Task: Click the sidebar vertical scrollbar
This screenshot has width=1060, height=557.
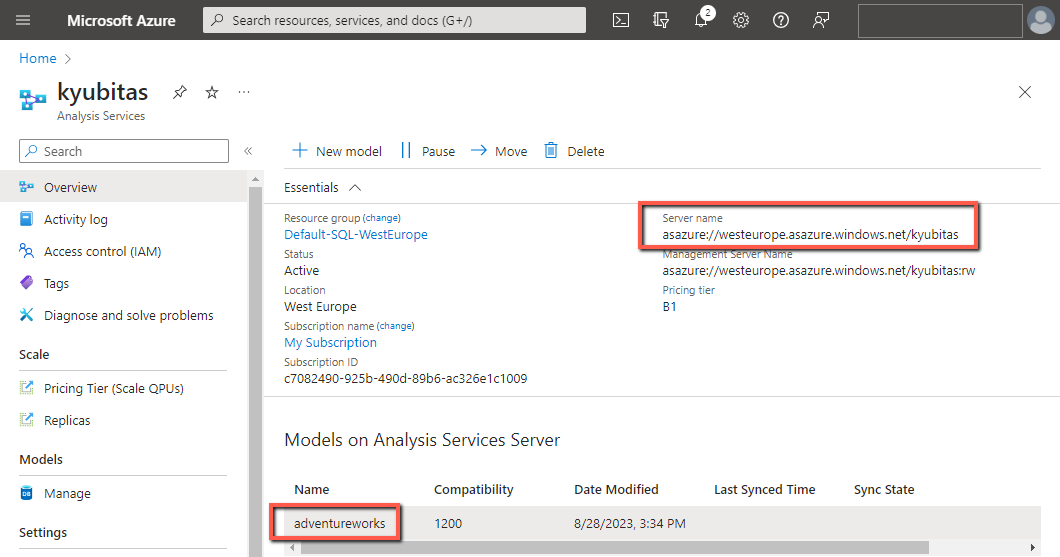Action: 255,372
